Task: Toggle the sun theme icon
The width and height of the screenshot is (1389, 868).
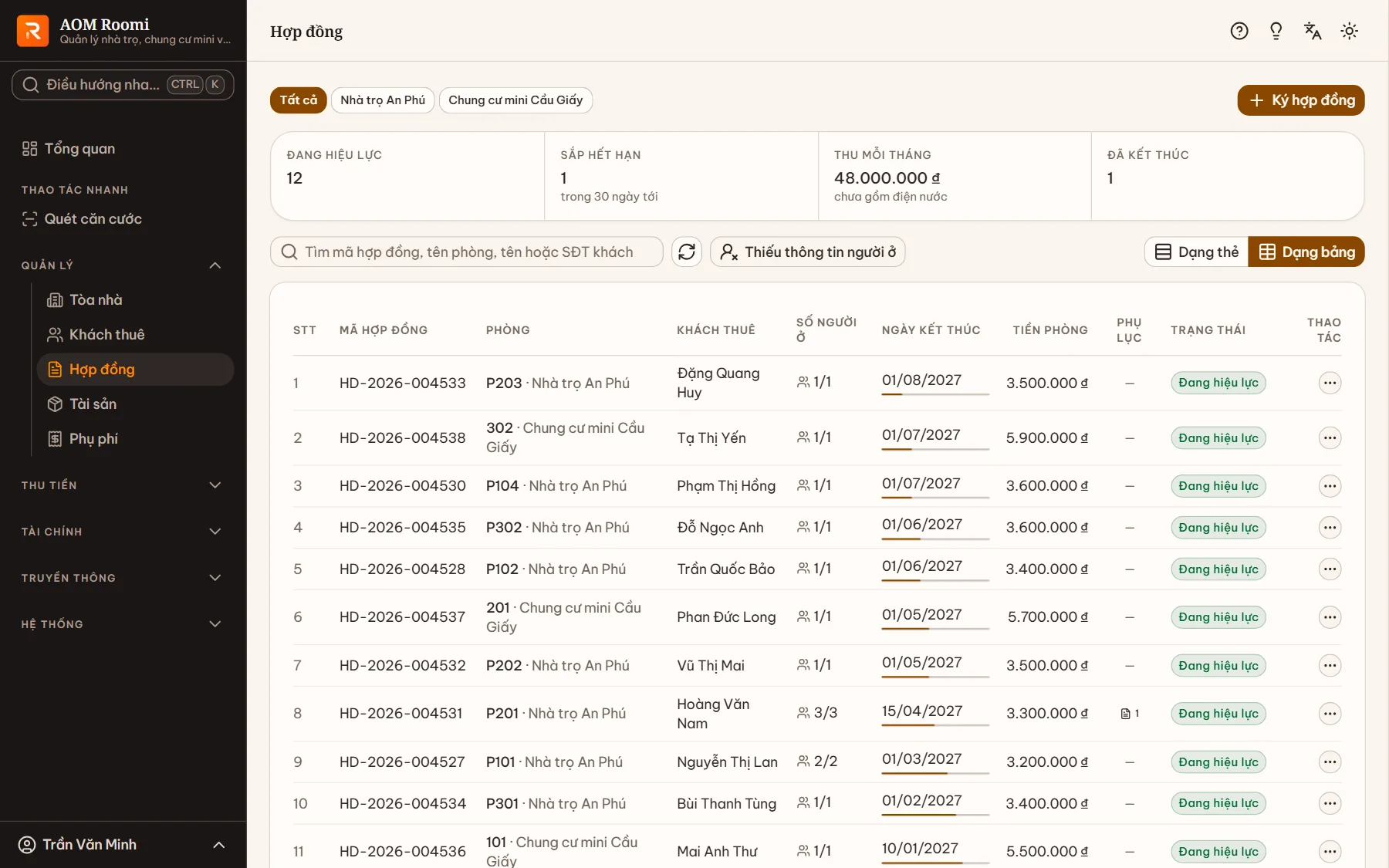Action: click(x=1350, y=31)
